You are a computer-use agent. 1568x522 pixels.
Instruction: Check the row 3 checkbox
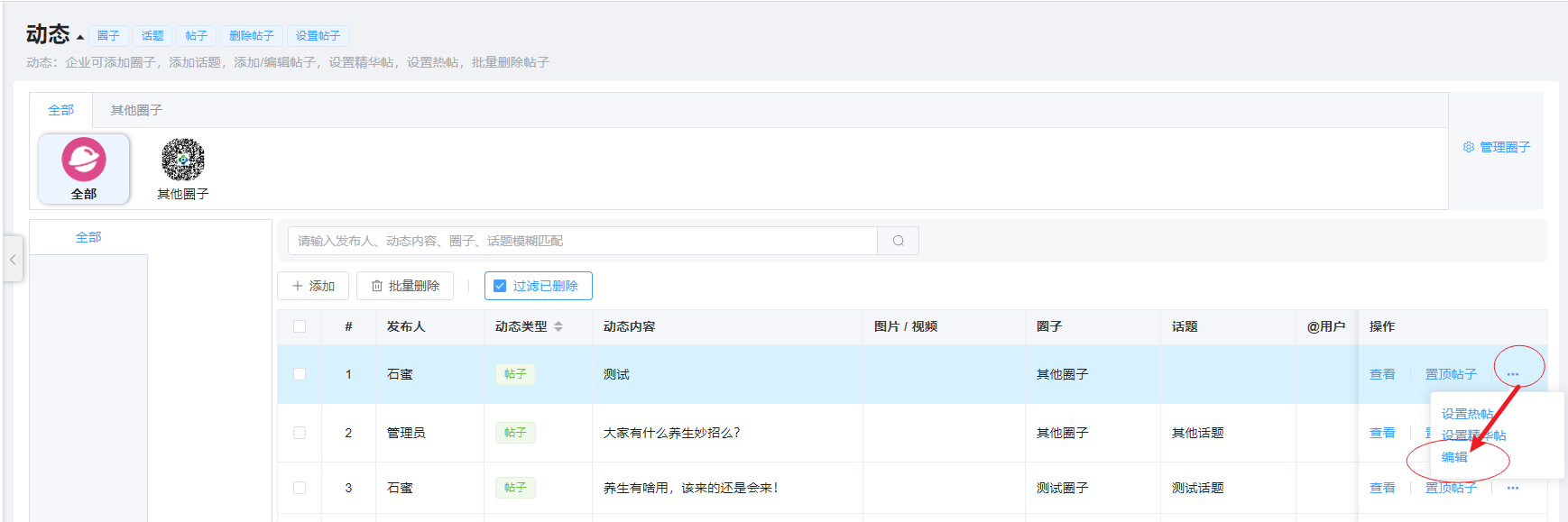[x=300, y=488]
